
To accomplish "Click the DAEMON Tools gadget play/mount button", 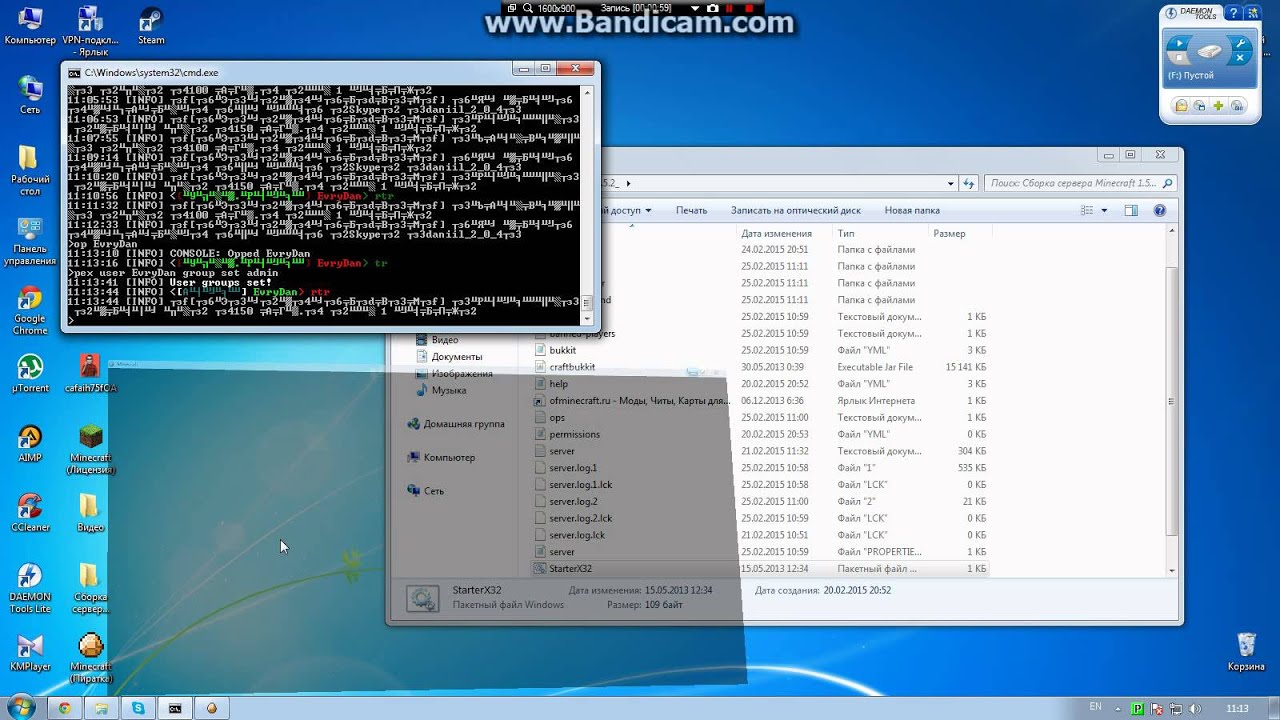I will pyautogui.click(x=1180, y=45).
